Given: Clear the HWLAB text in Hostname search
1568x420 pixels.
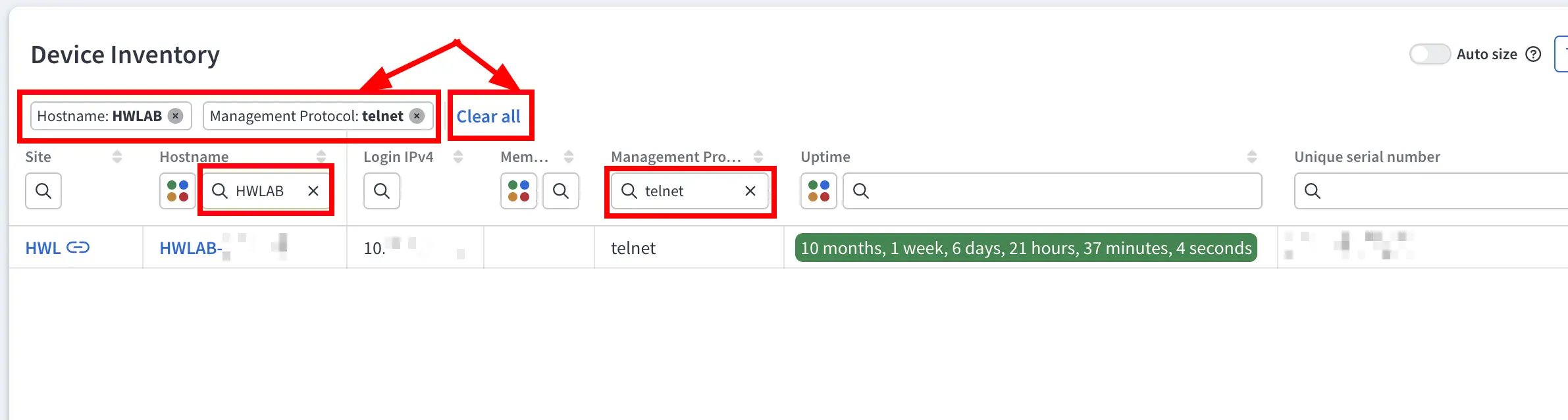Looking at the screenshot, I should pos(314,191).
